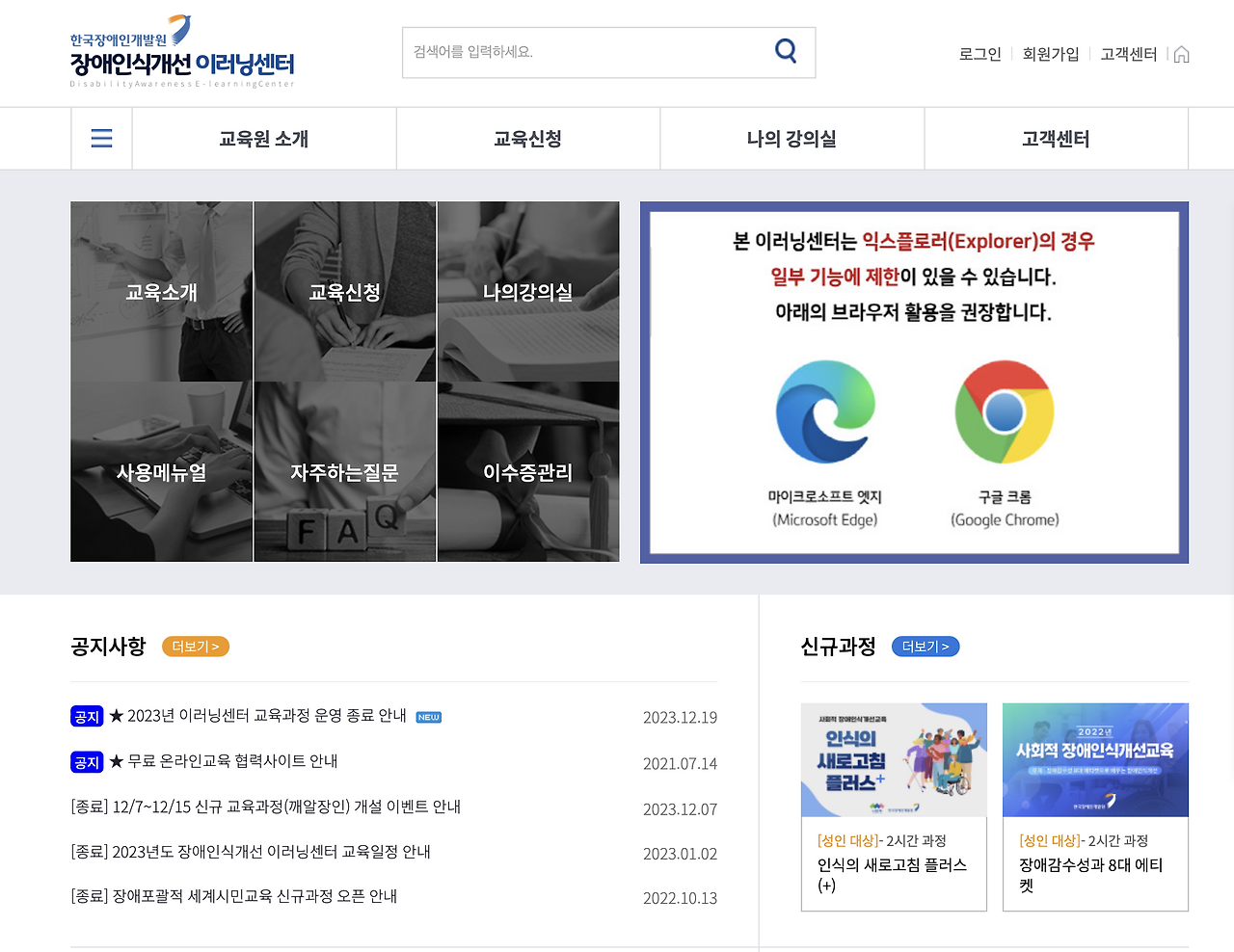The width and height of the screenshot is (1234, 952).
Task: Open the 자주하는질문 FAQ tile
Action: click(x=344, y=471)
